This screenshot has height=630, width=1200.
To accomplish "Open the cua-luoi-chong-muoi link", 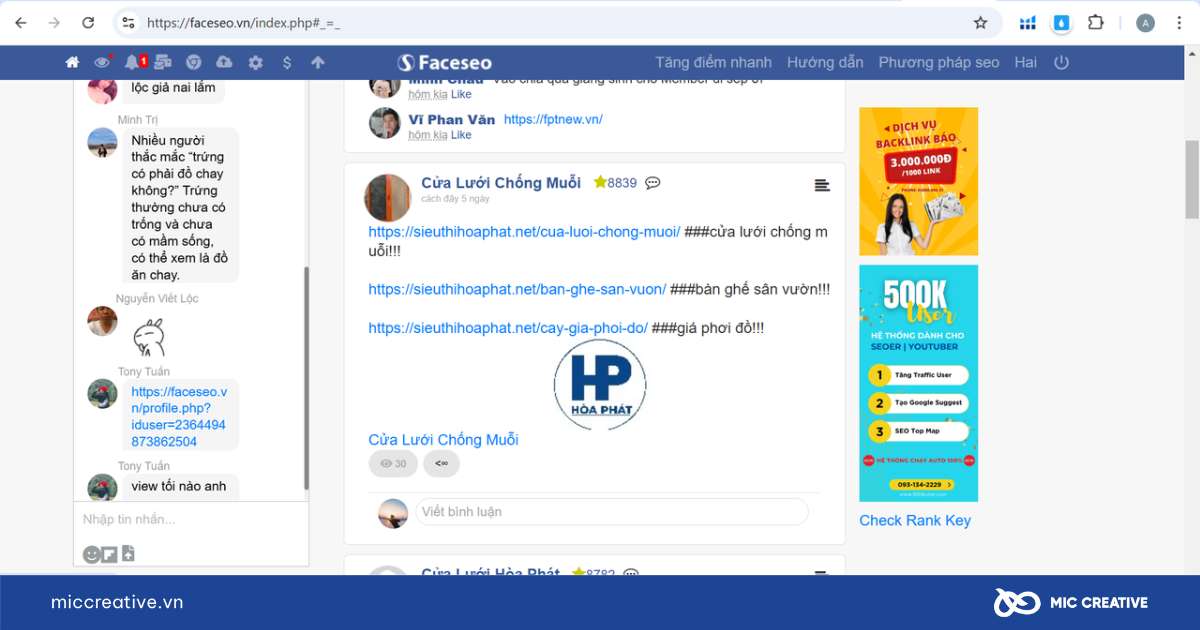I will pyautogui.click(x=524, y=232).
